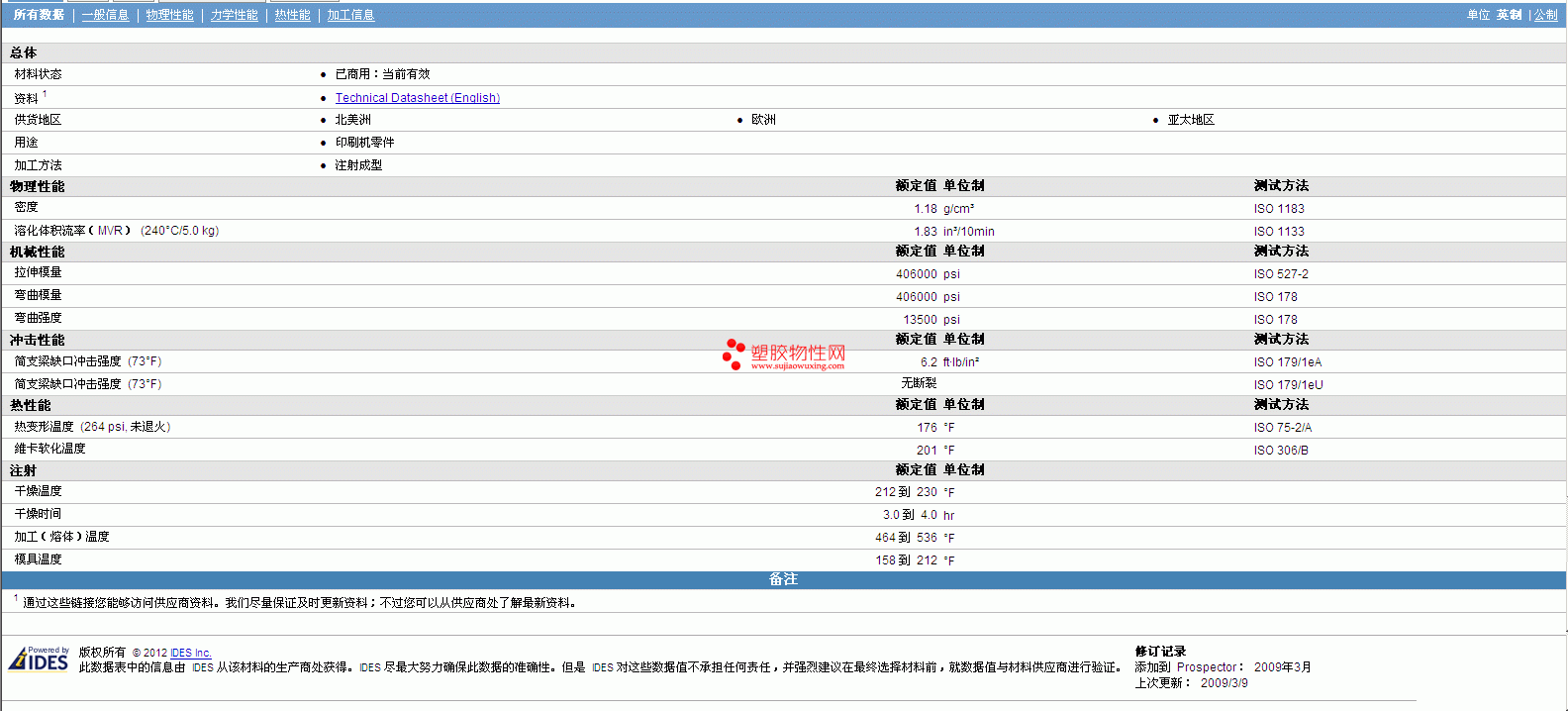Click the 北美洲 availability entry
The image size is (1568, 711).
coord(352,120)
